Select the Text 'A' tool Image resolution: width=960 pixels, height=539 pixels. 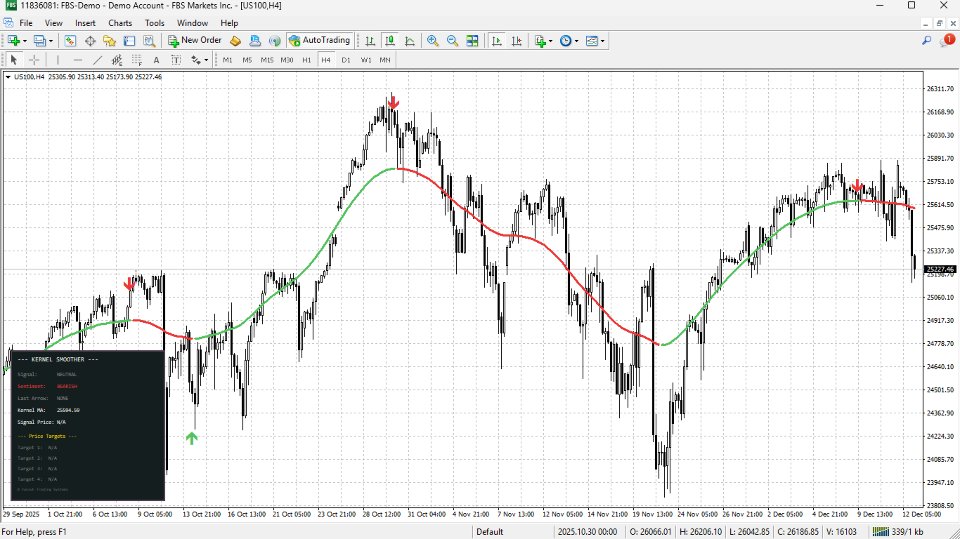156,60
